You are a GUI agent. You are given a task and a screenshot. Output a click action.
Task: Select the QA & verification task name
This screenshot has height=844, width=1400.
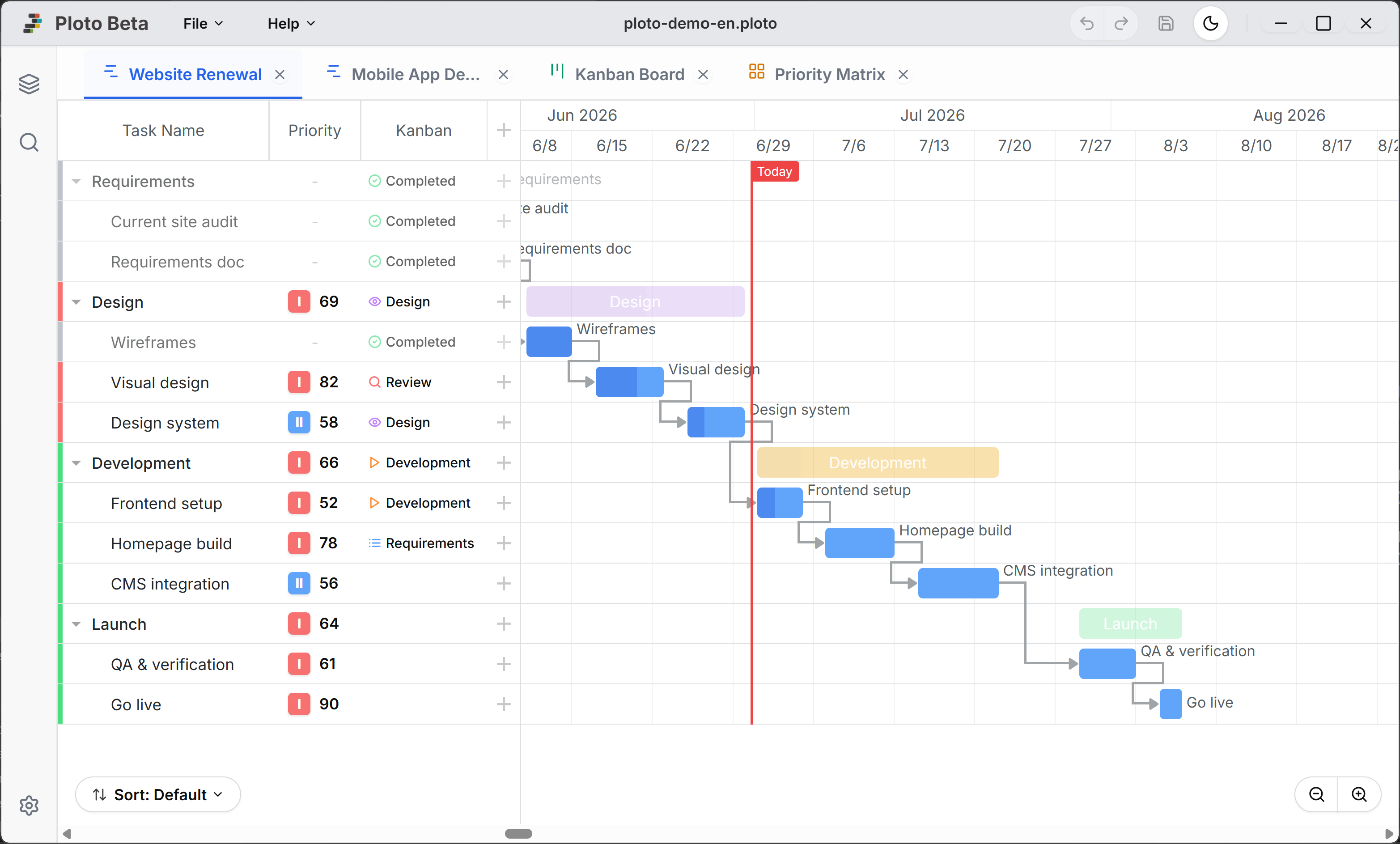click(x=172, y=664)
